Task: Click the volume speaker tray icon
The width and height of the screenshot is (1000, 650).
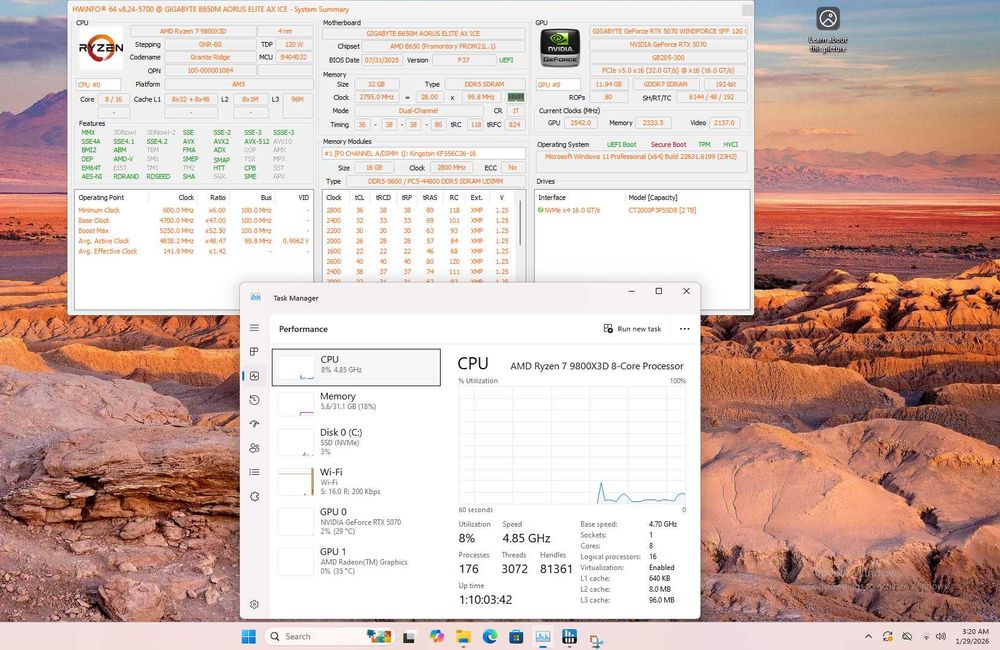Action: (941, 637)
